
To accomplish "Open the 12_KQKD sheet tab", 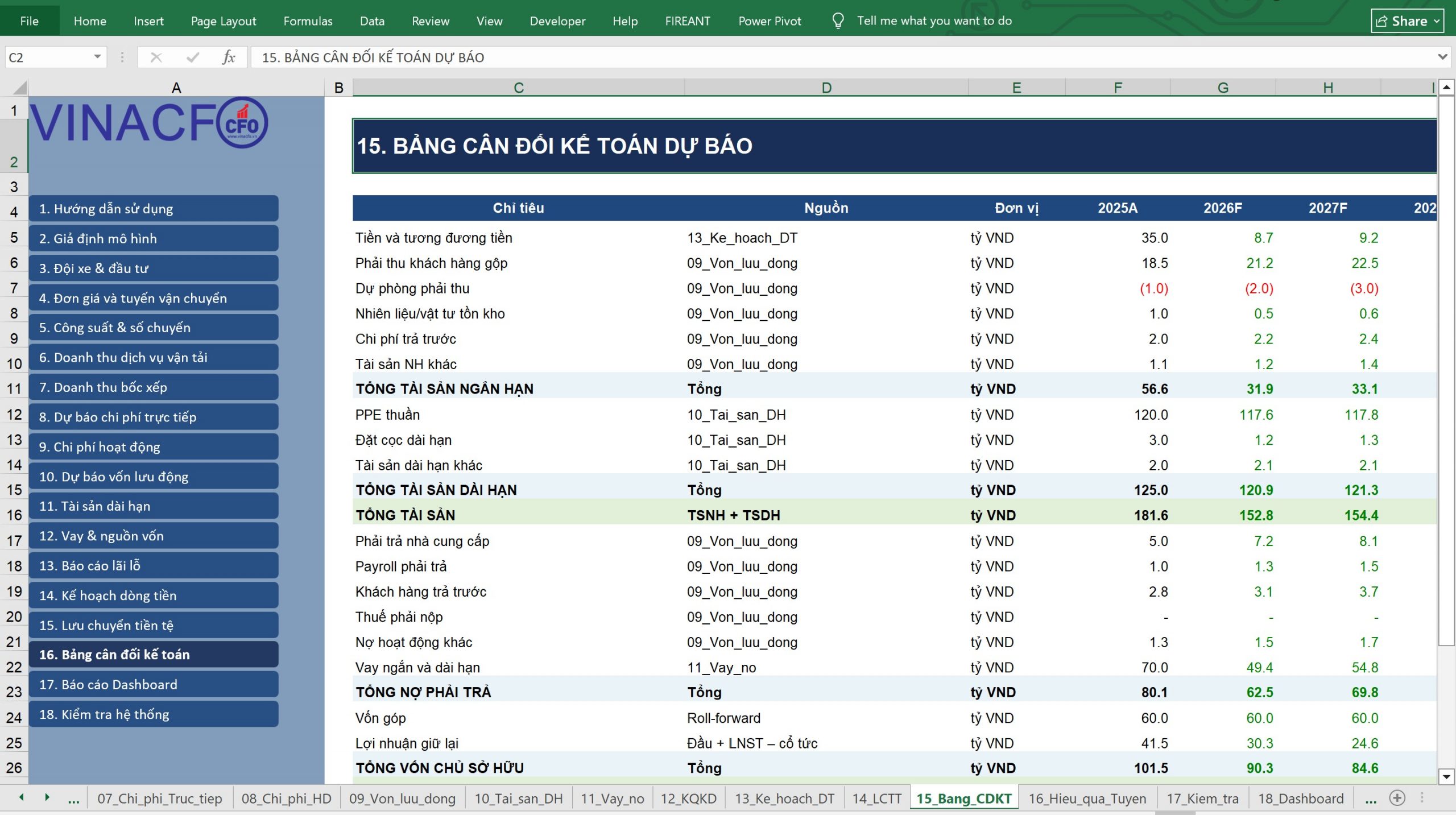I will point(688,799).
